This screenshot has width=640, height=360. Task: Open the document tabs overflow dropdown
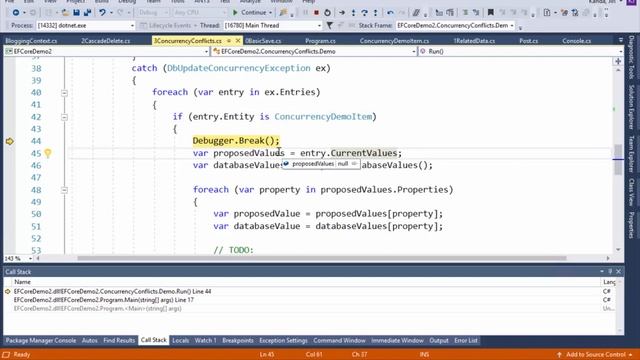620,40
